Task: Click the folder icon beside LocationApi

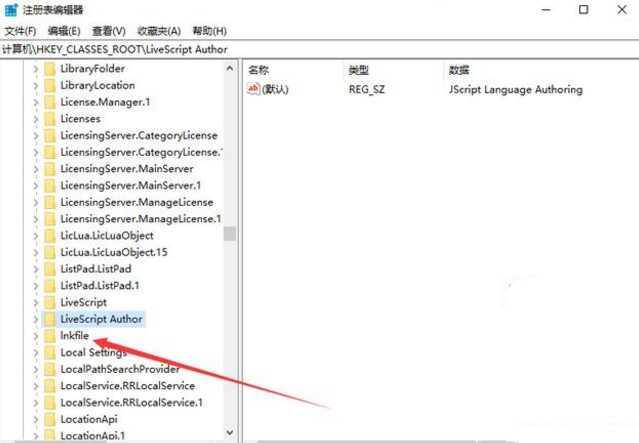Action: [49, 419]
